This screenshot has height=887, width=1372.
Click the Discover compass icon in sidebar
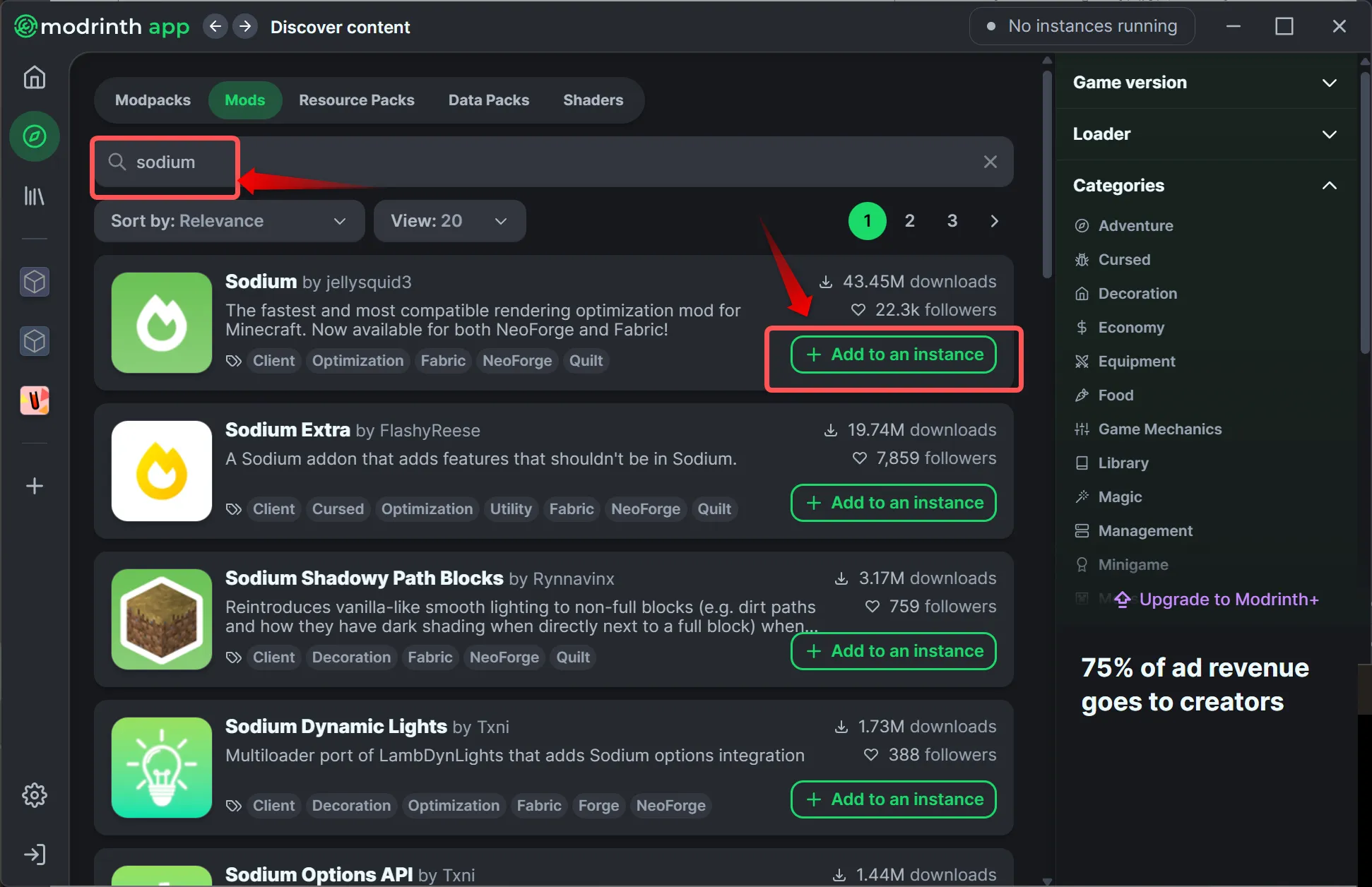pyautogui.click(x=34, y=136)
